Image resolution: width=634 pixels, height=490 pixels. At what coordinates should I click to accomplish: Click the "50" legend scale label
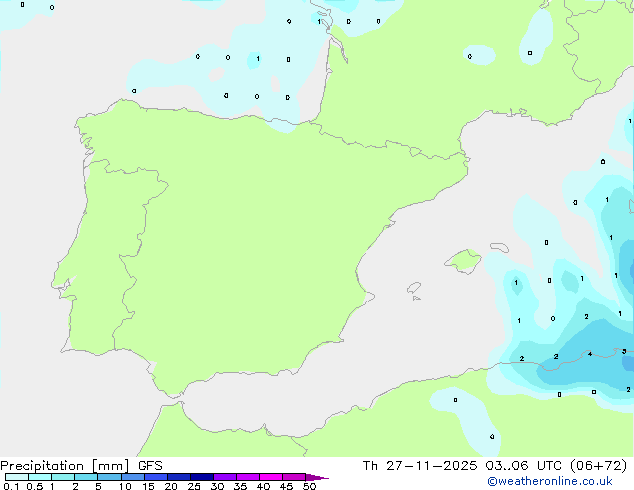click(x=309, y=486)
